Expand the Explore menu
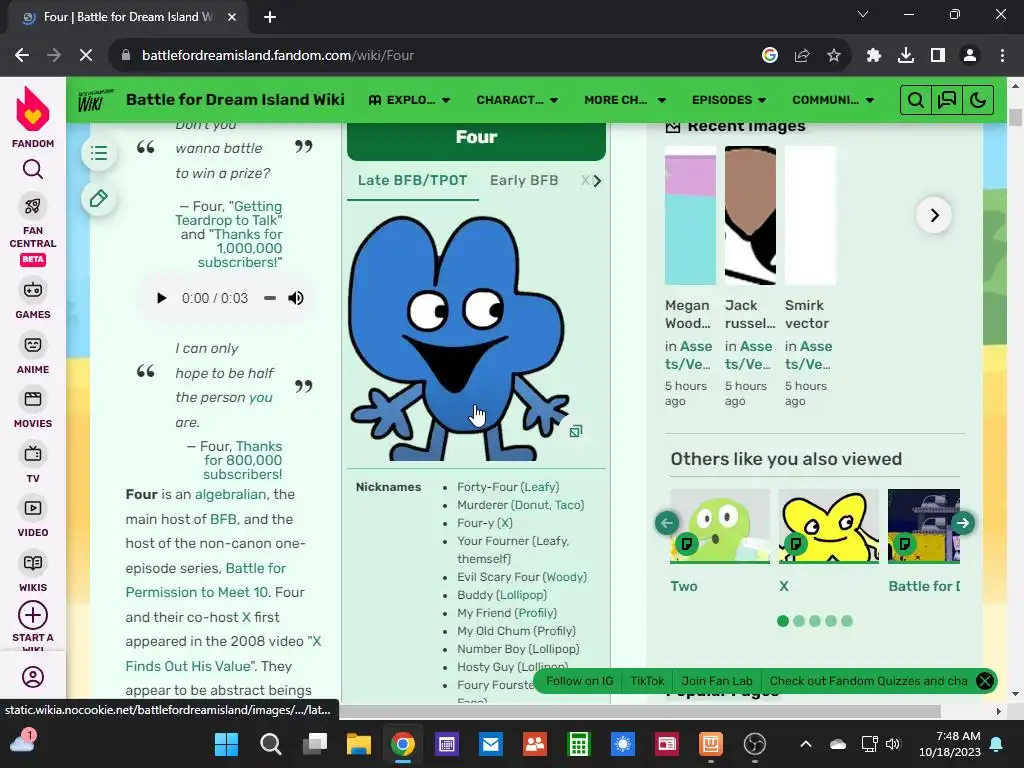This screenshot has height=768, width=1024. tap(409, 100)
